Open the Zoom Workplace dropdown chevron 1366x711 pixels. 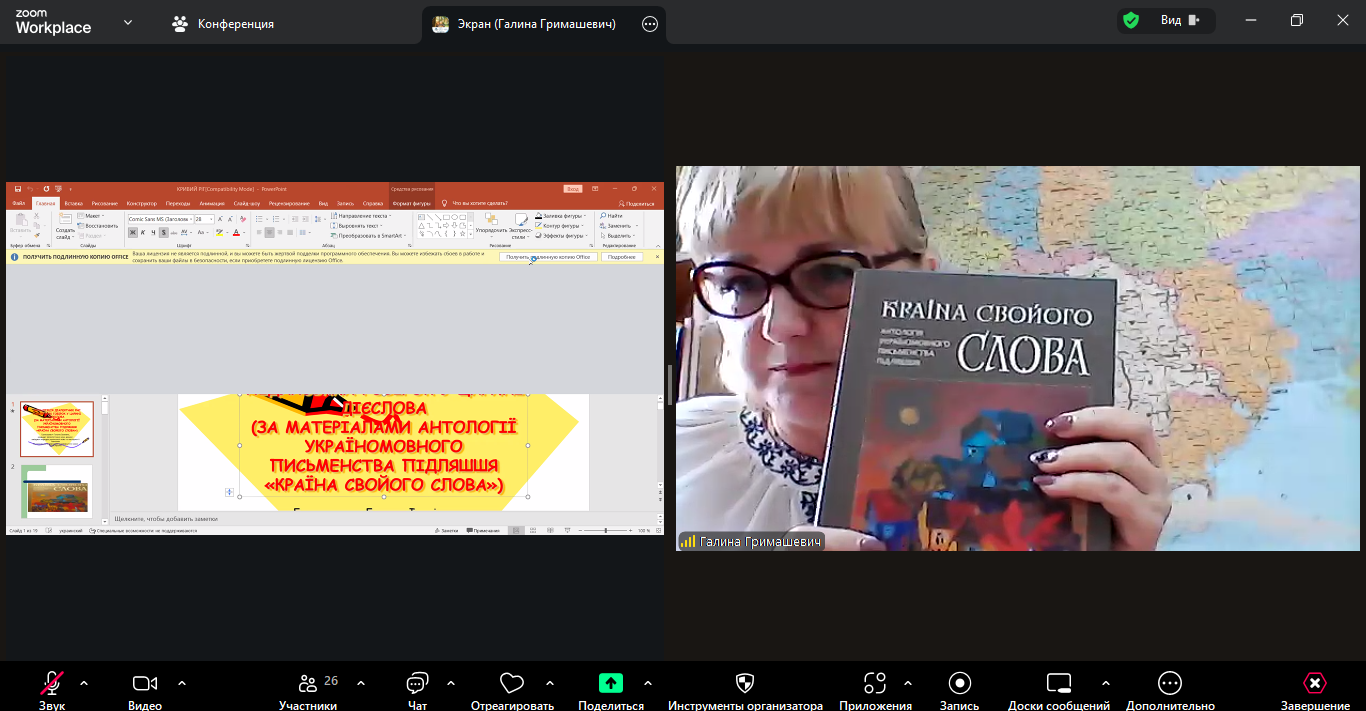pos(128,22)
